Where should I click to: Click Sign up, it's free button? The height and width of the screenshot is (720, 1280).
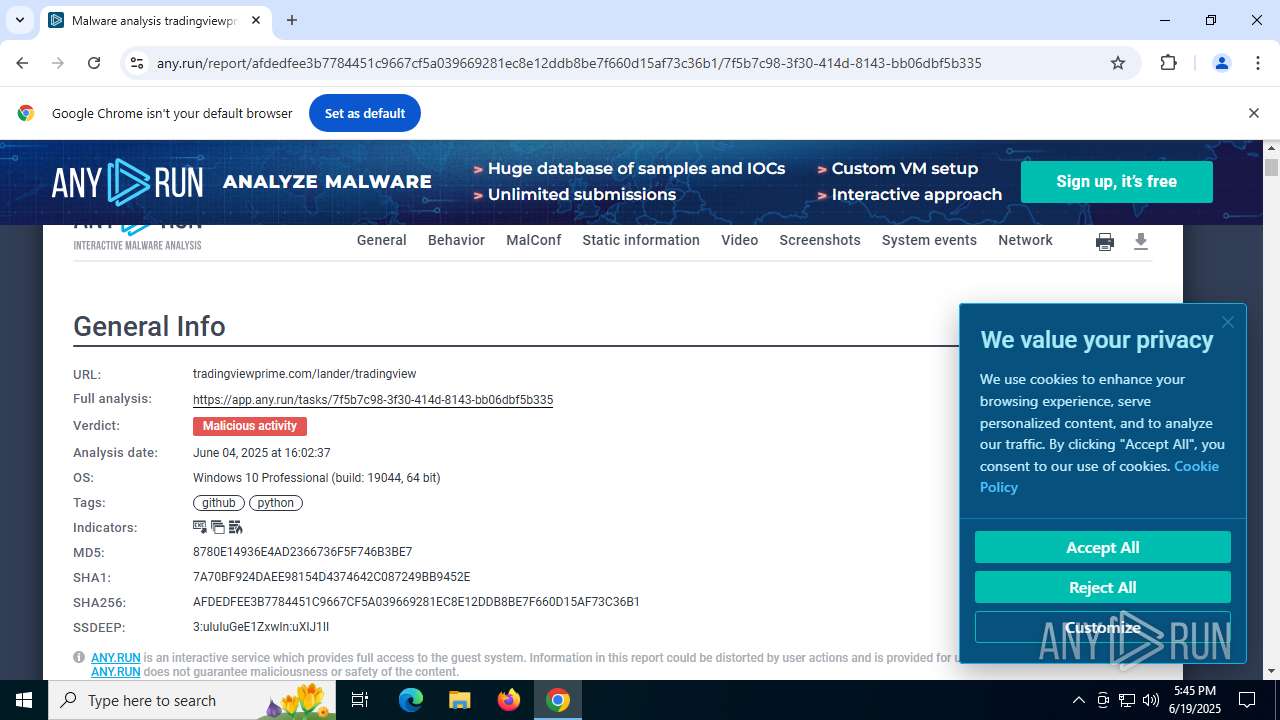1117,182
